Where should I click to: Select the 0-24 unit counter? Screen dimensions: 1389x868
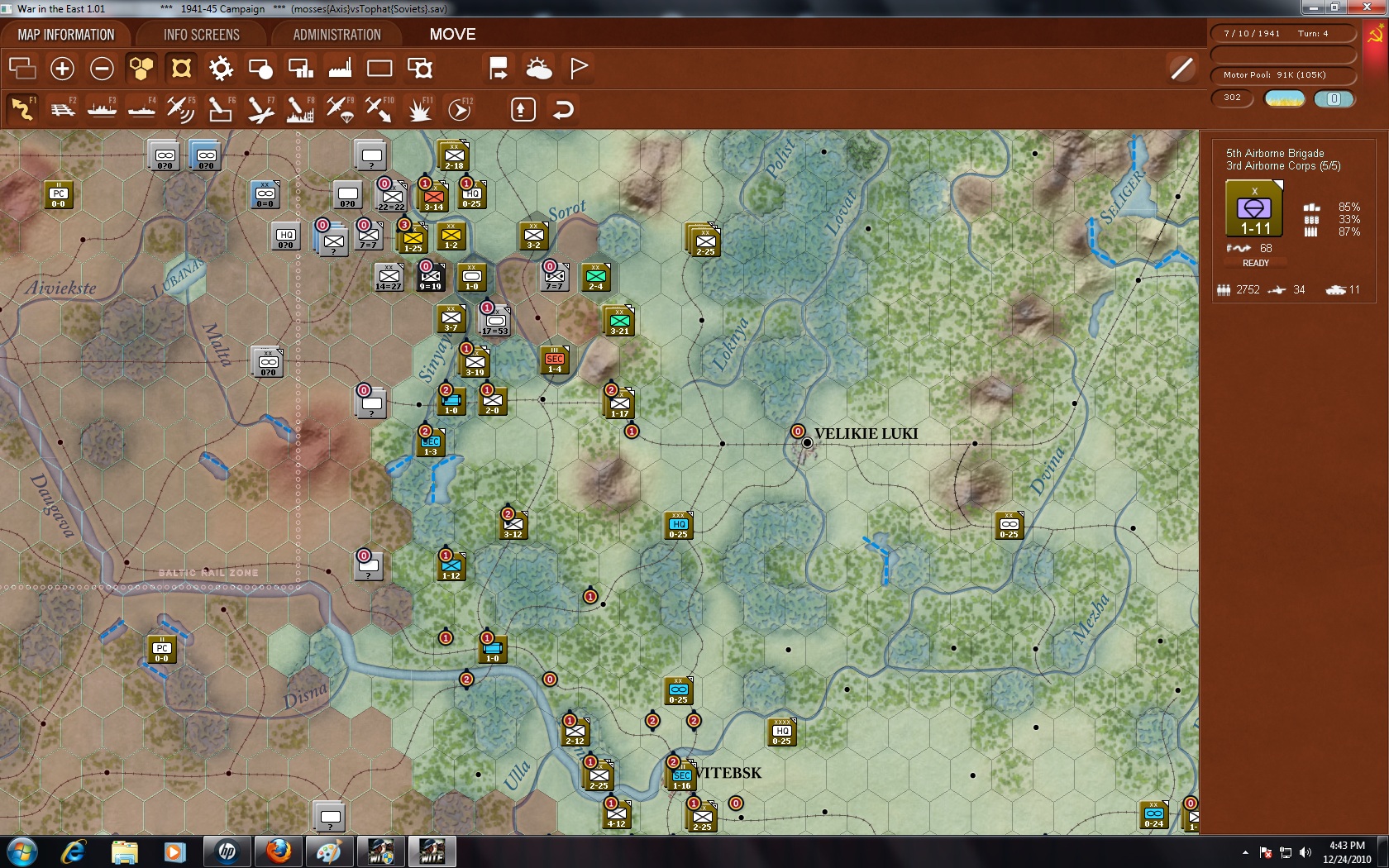(1154, 815)
